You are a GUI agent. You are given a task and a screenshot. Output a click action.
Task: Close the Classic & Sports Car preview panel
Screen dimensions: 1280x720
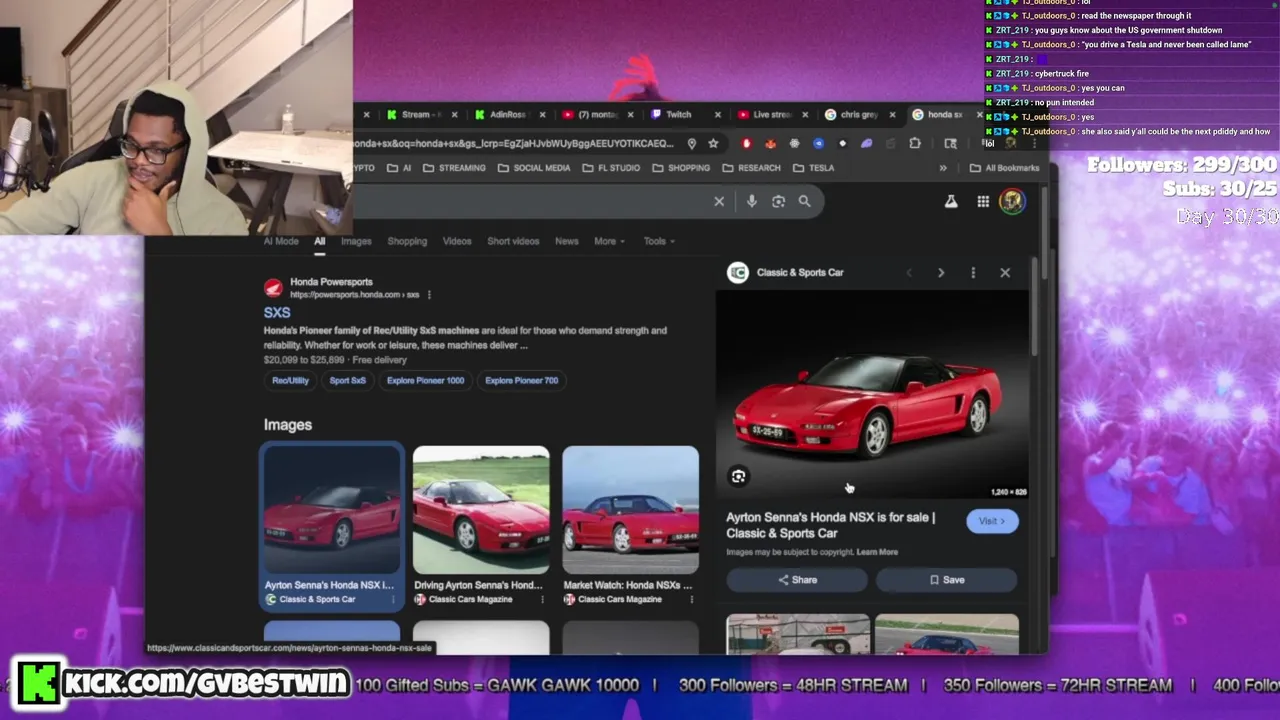[1005, 272]
